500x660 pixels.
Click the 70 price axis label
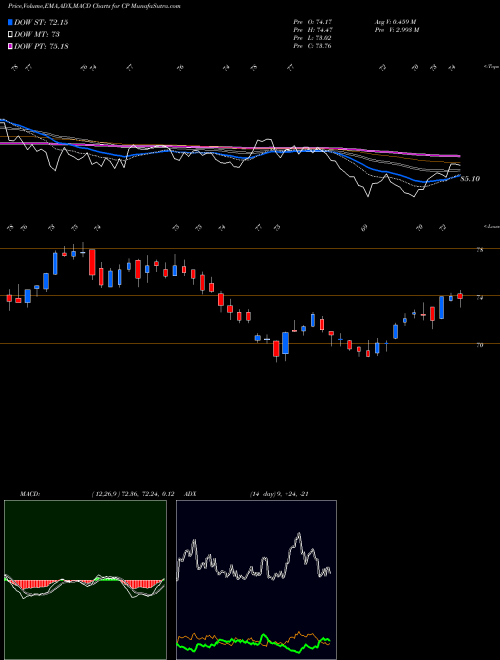[x=479, y=345]
